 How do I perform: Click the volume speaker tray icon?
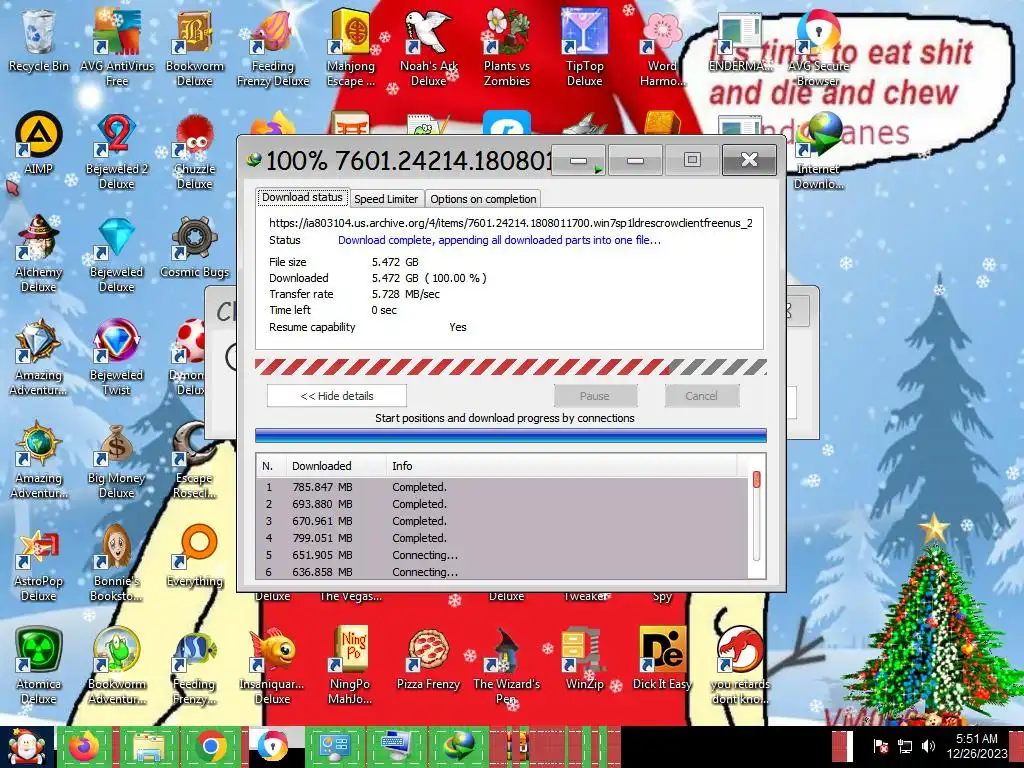928,746
